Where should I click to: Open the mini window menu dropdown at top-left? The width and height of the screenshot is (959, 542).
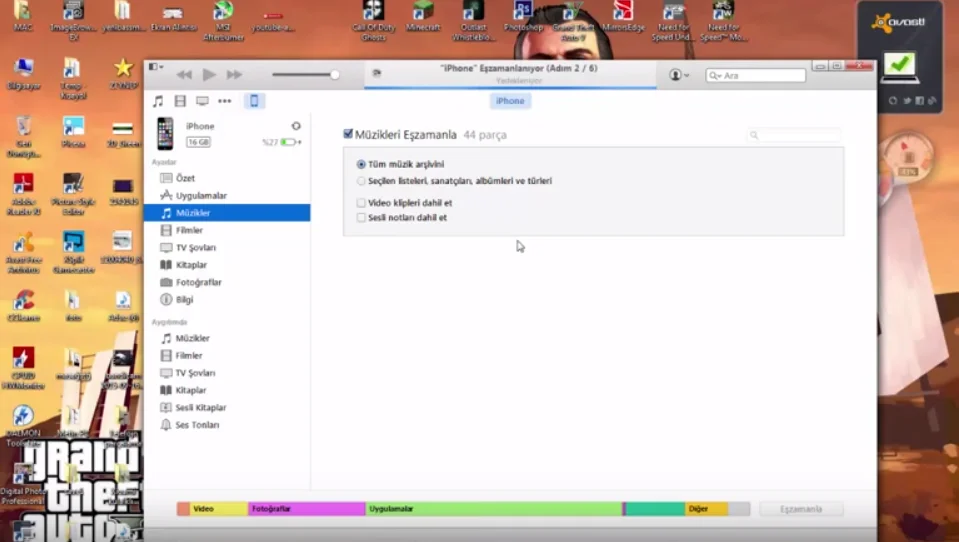[155, 67]
